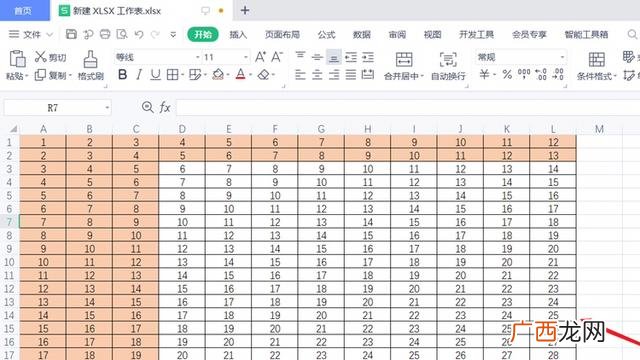
Task: Increase decimal places icon
Action: [541, 74]
